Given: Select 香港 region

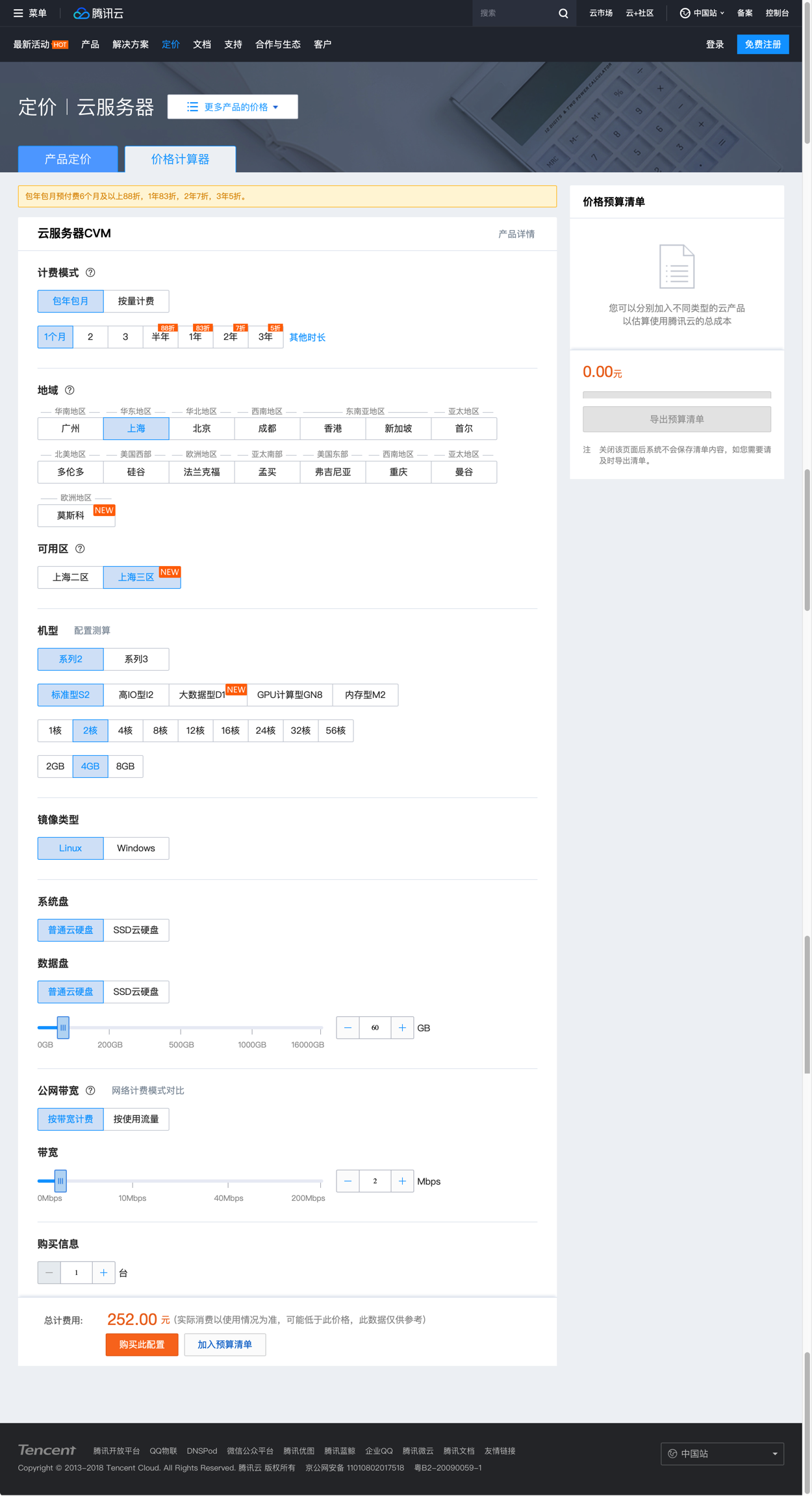Looking at the screenshot, I should pos(333,428).
